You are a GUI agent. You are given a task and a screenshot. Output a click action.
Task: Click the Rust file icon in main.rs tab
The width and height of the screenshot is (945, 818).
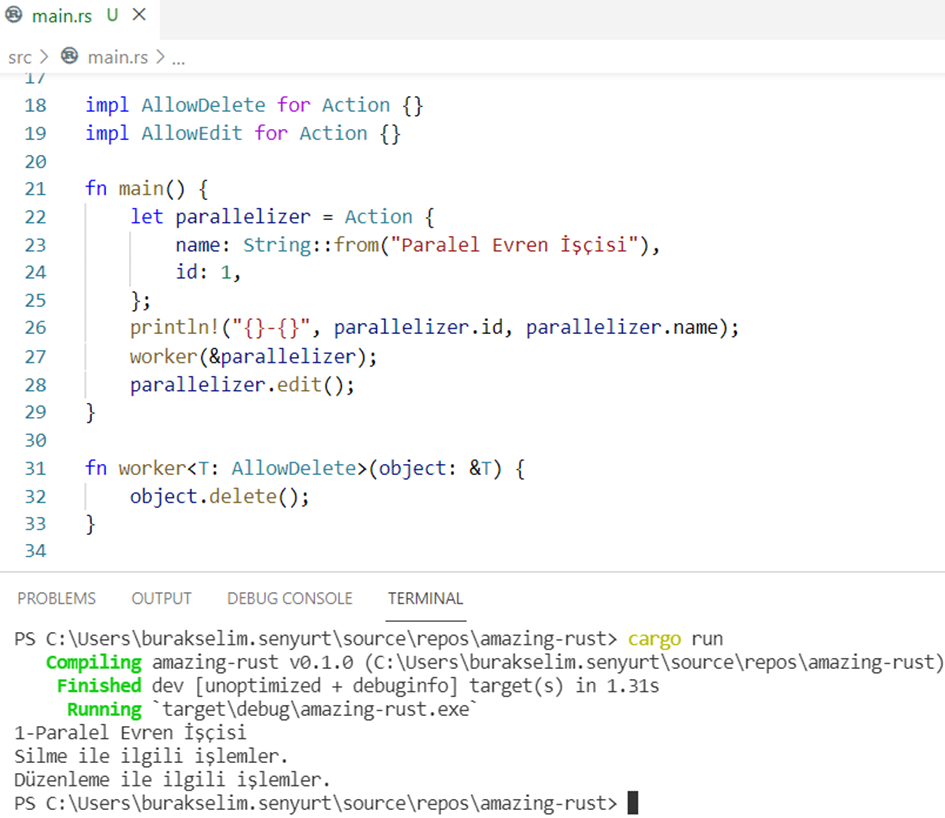coord(16,16)
